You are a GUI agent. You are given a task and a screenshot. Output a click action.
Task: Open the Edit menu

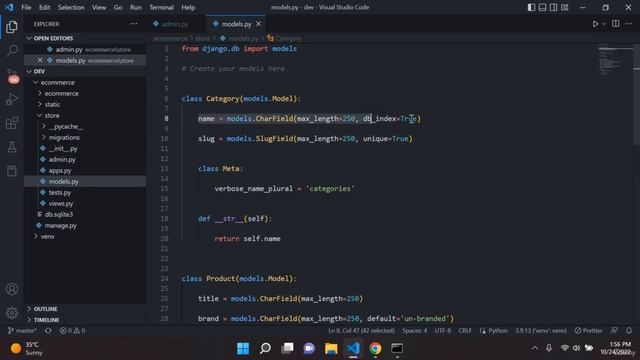[x=44, y=7]
